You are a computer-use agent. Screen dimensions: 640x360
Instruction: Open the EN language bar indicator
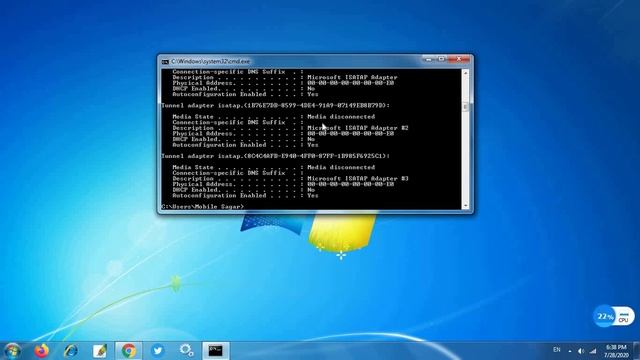pos(556,350)
